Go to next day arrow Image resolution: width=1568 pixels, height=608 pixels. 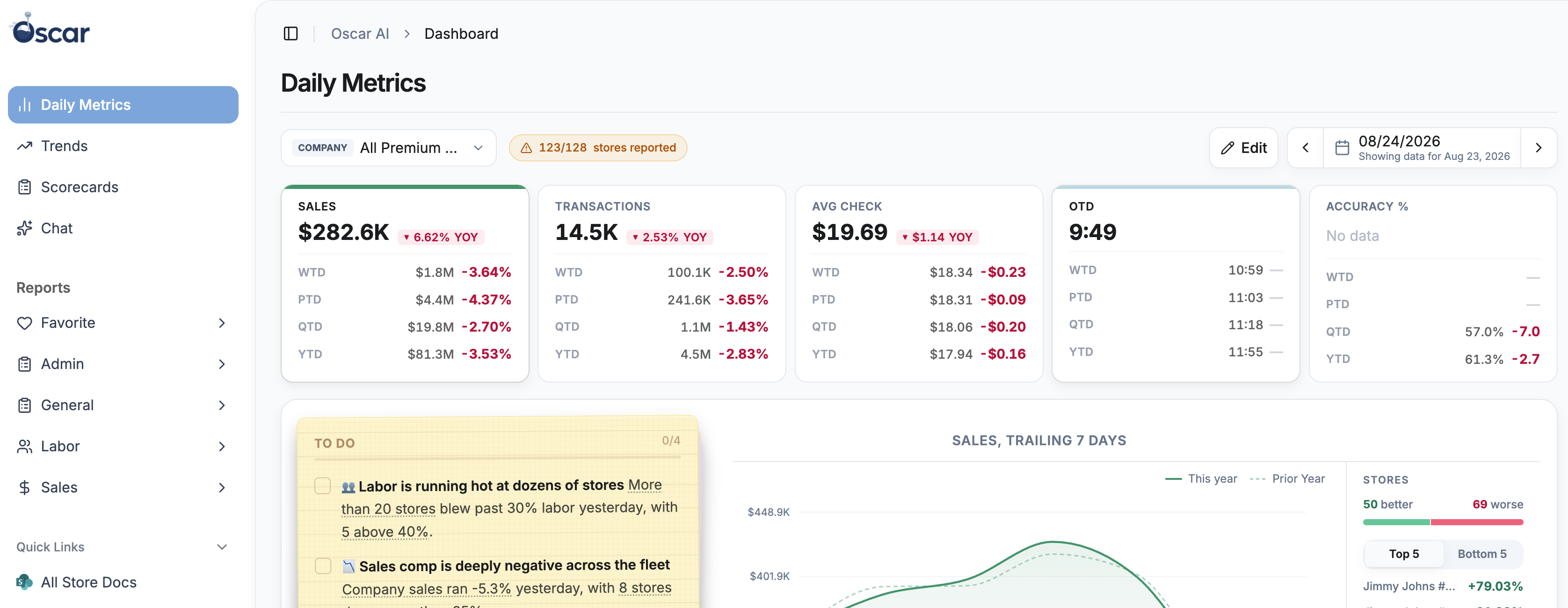(1538, 148)
